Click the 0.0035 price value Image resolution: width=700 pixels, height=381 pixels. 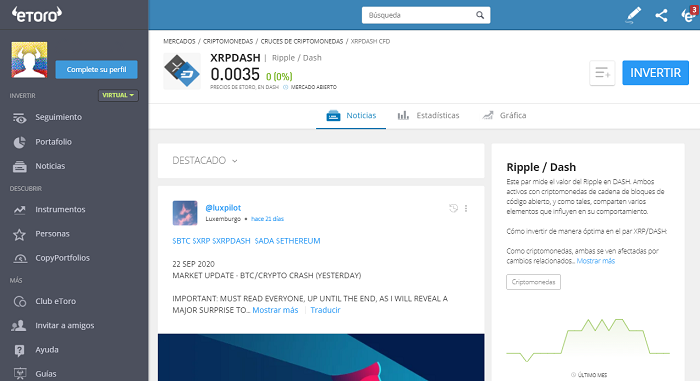coord(235,74)
